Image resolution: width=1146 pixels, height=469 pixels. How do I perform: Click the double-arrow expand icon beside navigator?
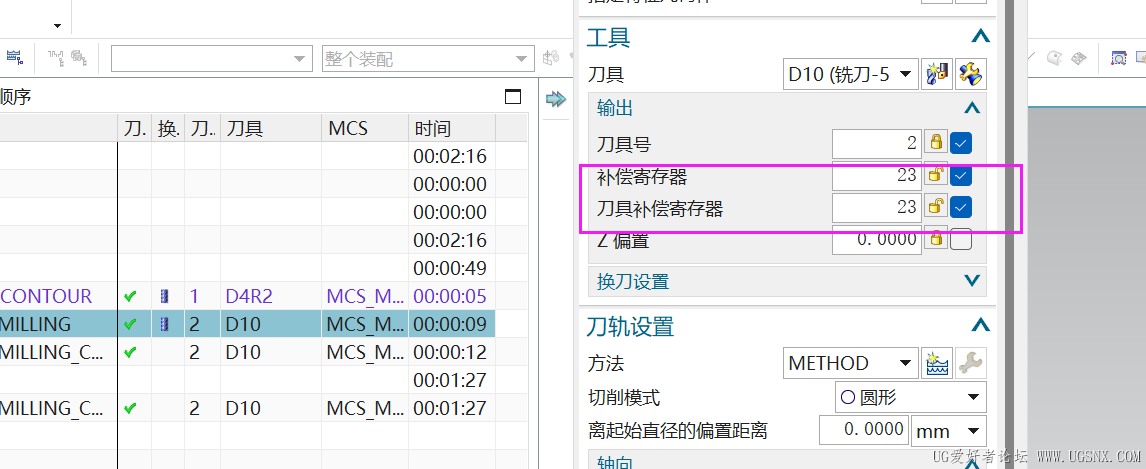(556, 99)
